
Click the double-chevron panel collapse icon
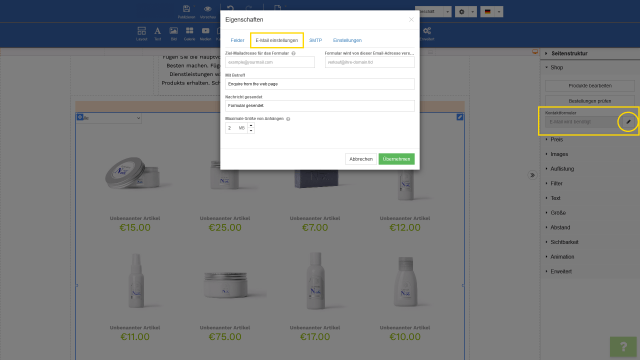532,175
